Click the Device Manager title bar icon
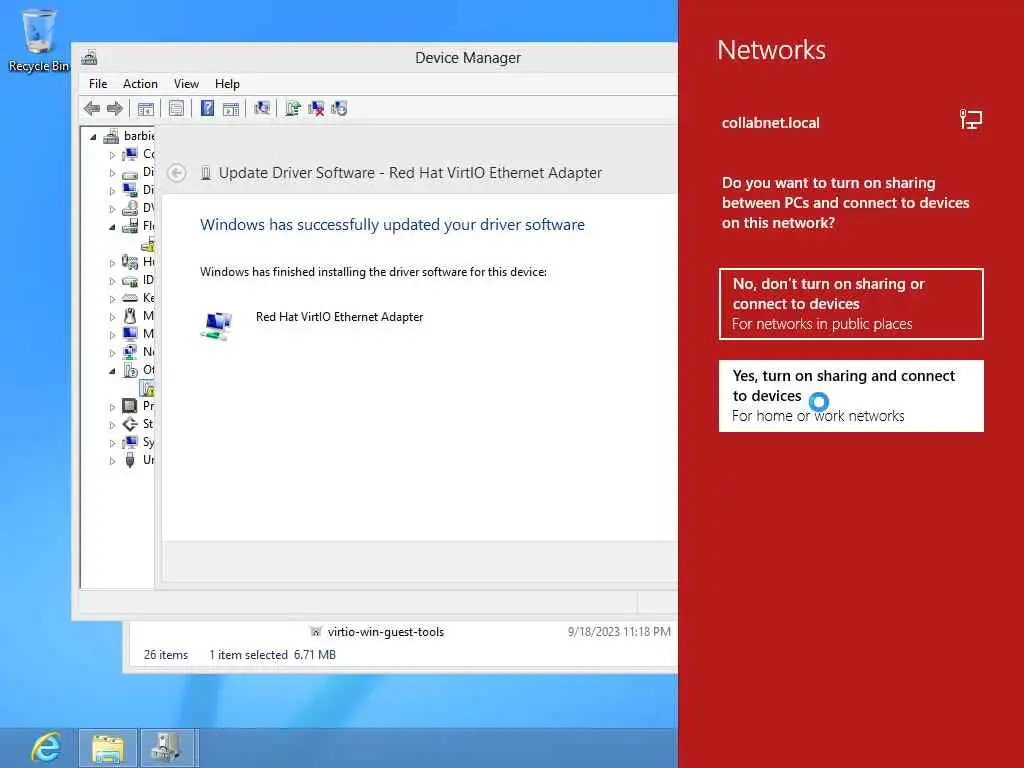The width and height of the screenshot is (1024, 768). (89, 58)
